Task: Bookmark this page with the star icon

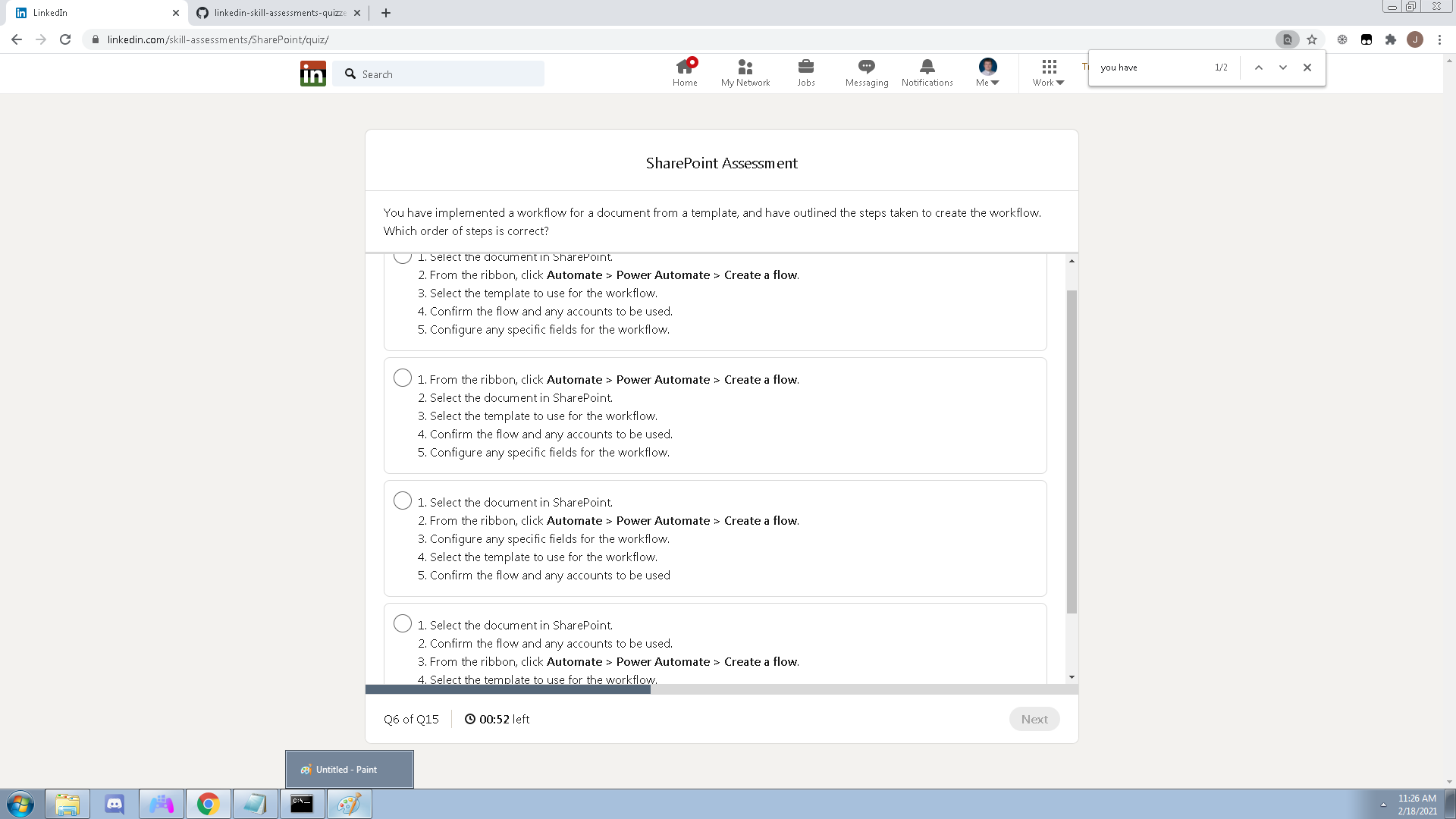Action: point(1311,39)
